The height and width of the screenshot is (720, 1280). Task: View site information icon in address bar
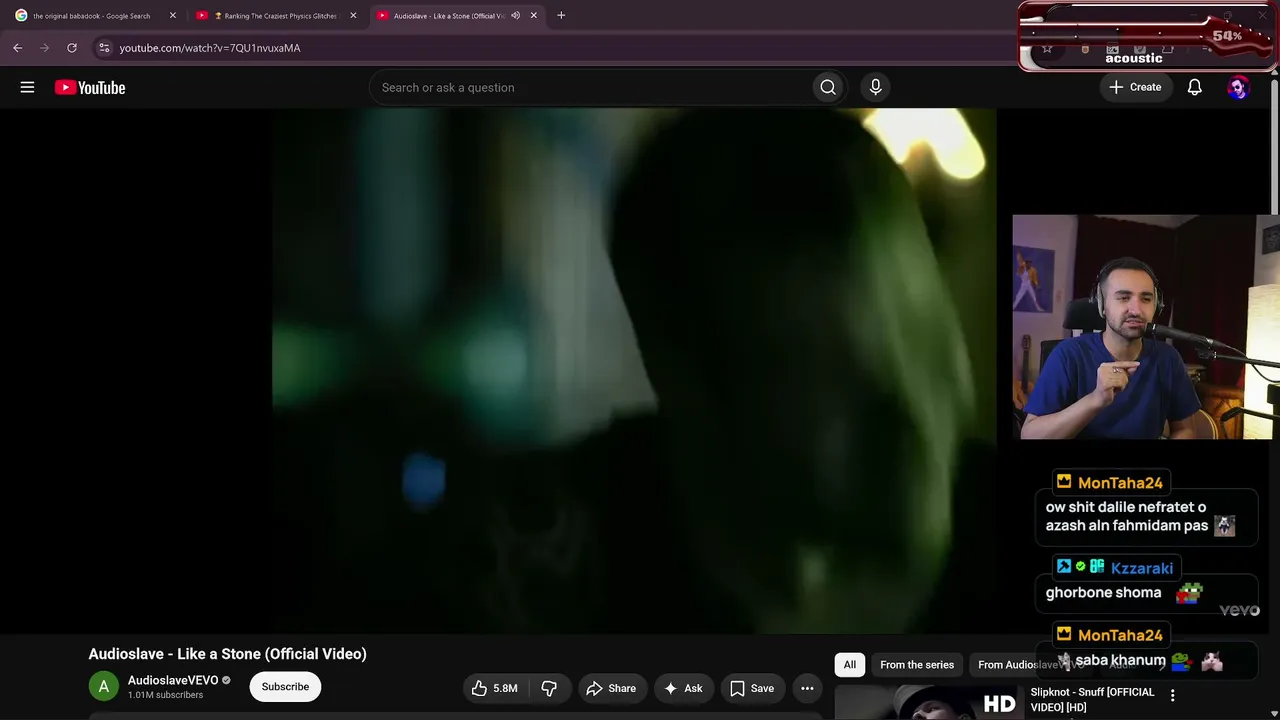104,47
